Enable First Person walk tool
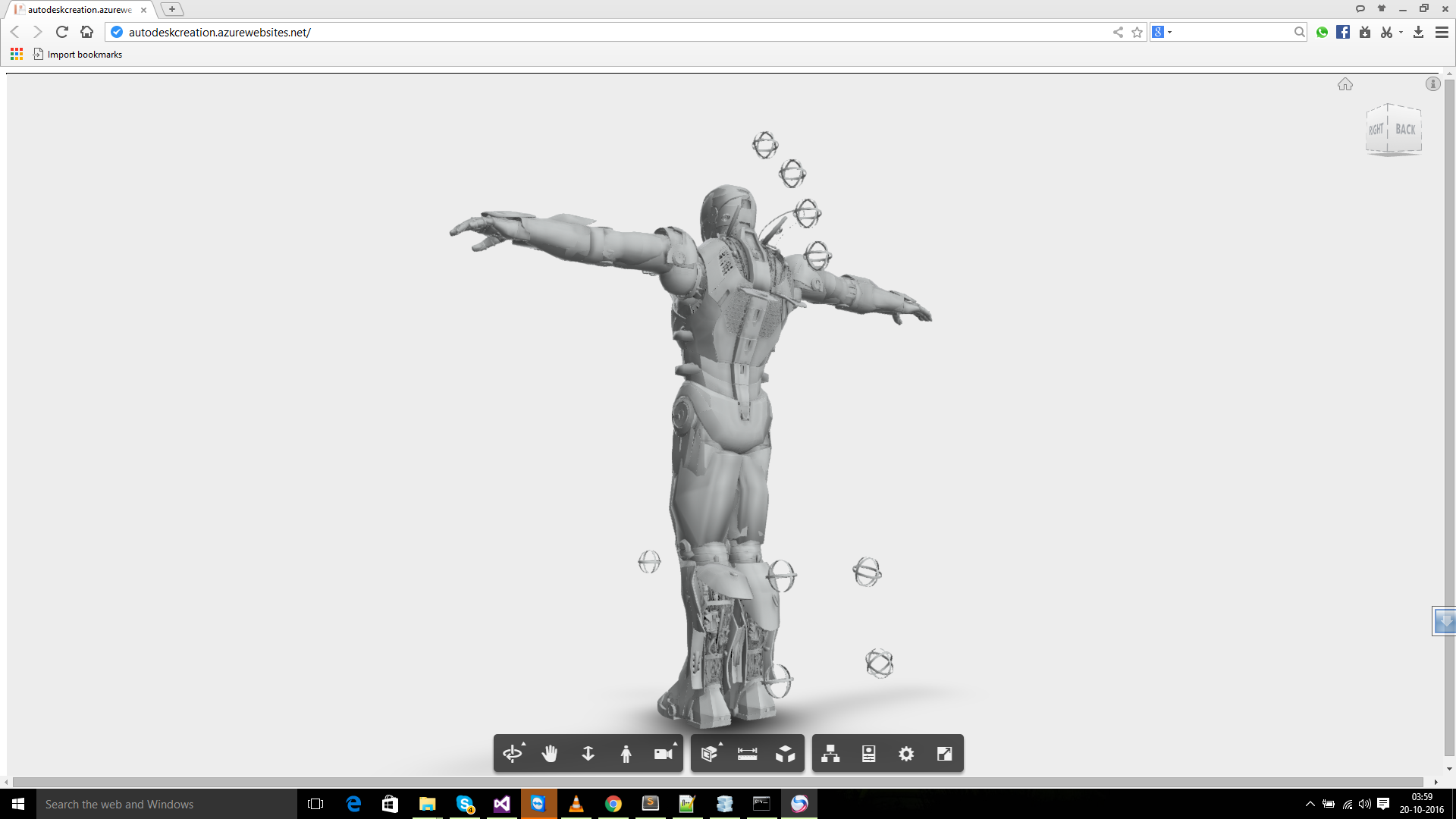The image size is (1456, 819). click(x=626, y=754)
